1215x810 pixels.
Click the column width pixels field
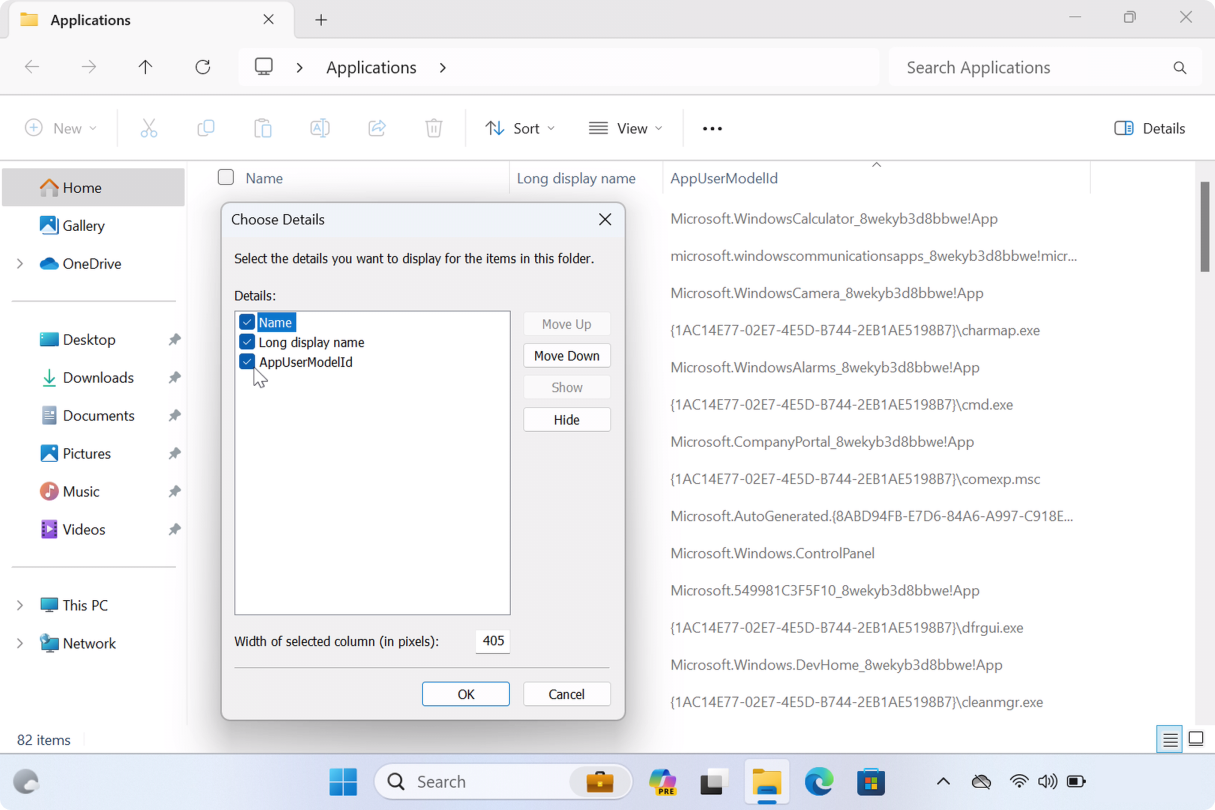pos(492,641)
